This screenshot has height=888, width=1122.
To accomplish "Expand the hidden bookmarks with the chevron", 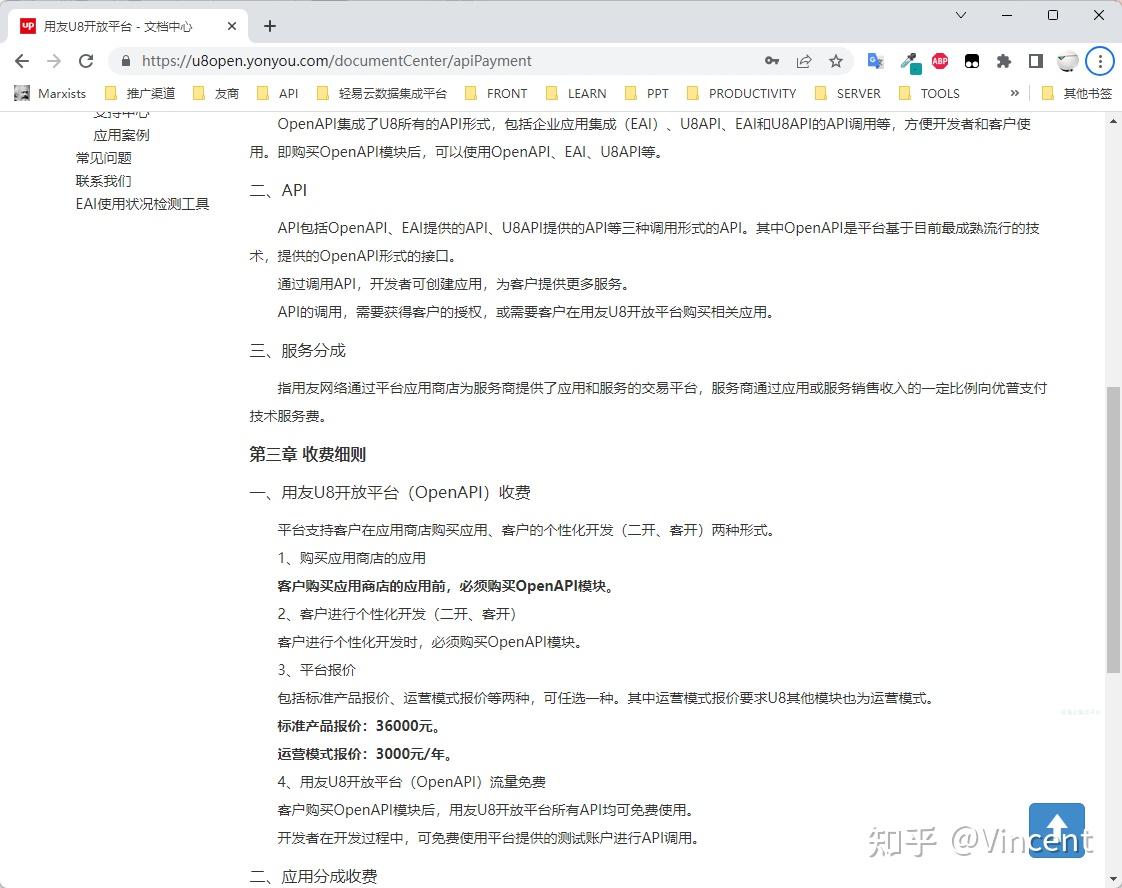I will [1014, 93].
